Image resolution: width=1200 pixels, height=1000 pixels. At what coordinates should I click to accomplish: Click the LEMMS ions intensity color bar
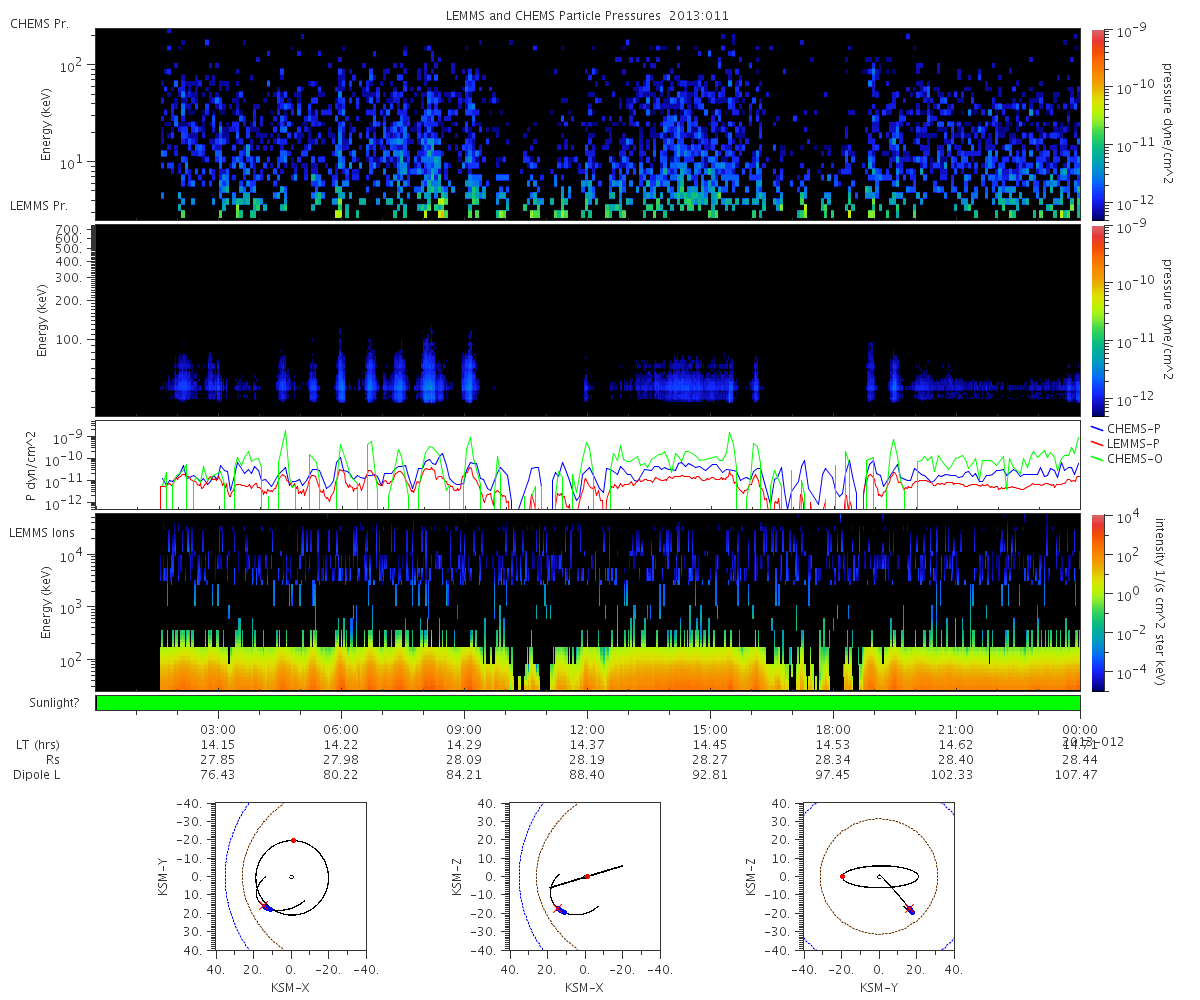[x=1097, y=602]
